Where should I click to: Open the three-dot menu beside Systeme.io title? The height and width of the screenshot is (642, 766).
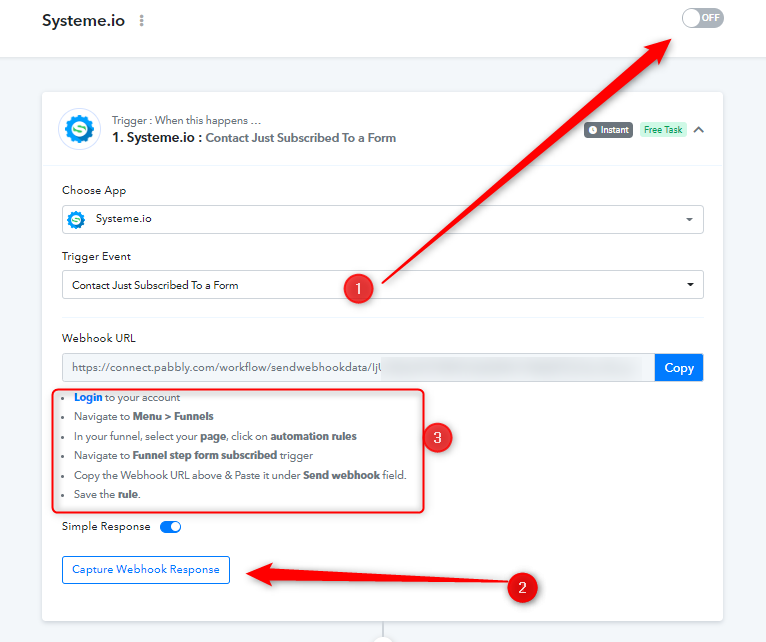click(142, 21)
